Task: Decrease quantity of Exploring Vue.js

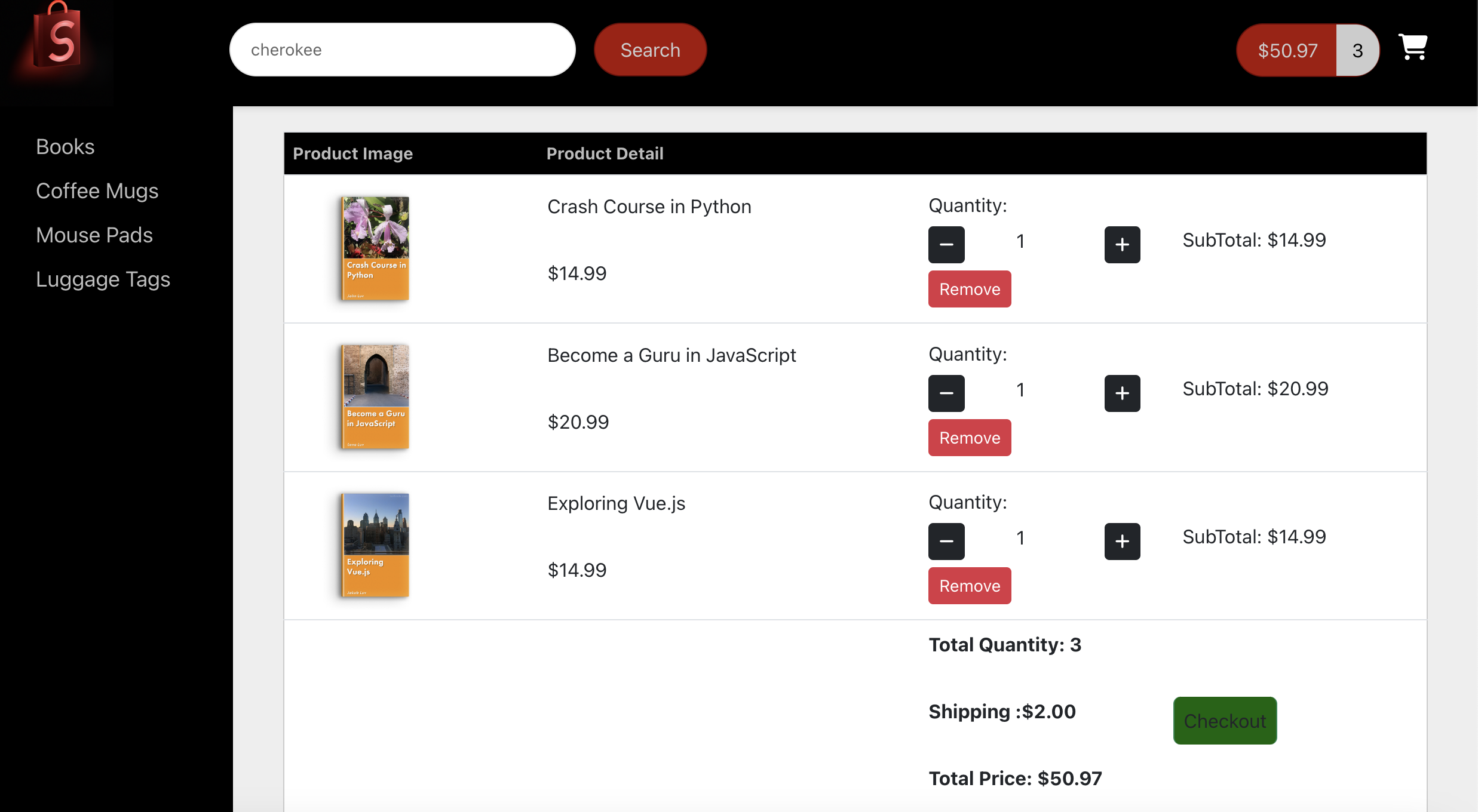Action: [946, 541]
